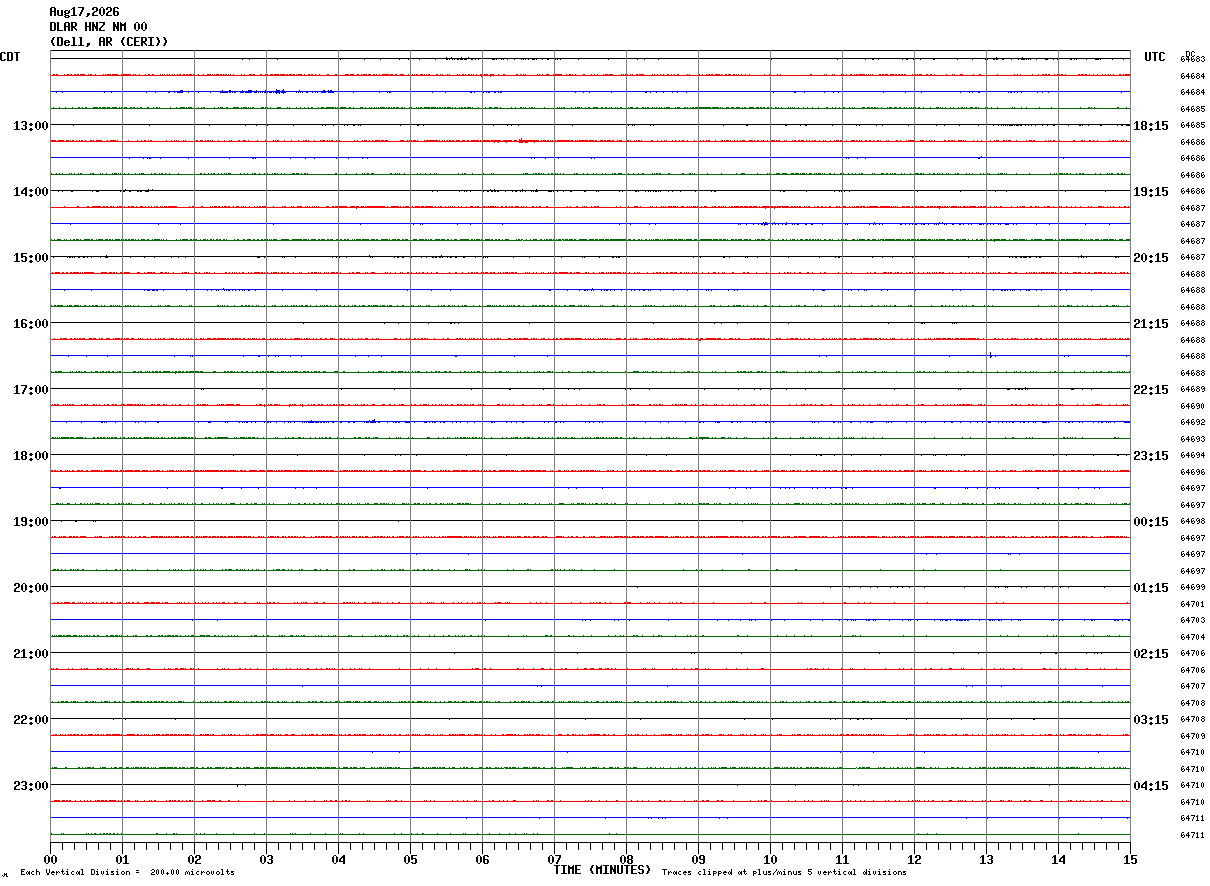This screenshot has height=886, width=1210.
Task: Select minute 07 tick on bottom axis
Action: (x=554, y=859)
